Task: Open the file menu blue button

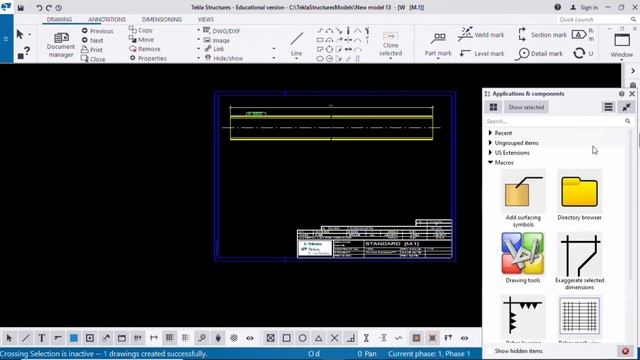Action: tap(6, 39)
